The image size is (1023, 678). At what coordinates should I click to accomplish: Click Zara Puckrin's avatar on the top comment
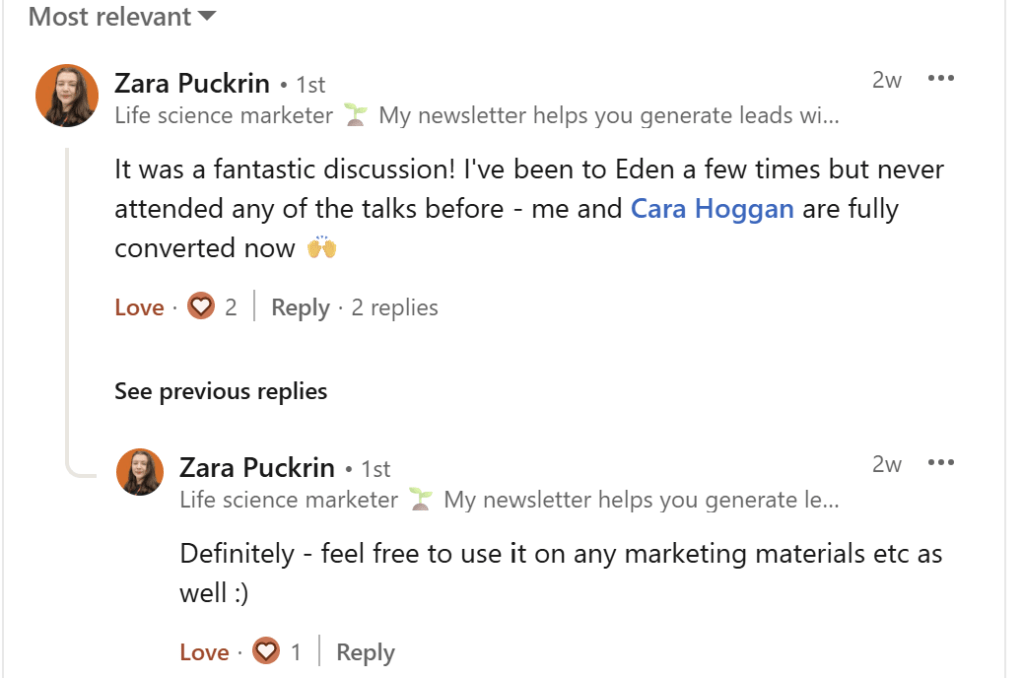(67, 96)
